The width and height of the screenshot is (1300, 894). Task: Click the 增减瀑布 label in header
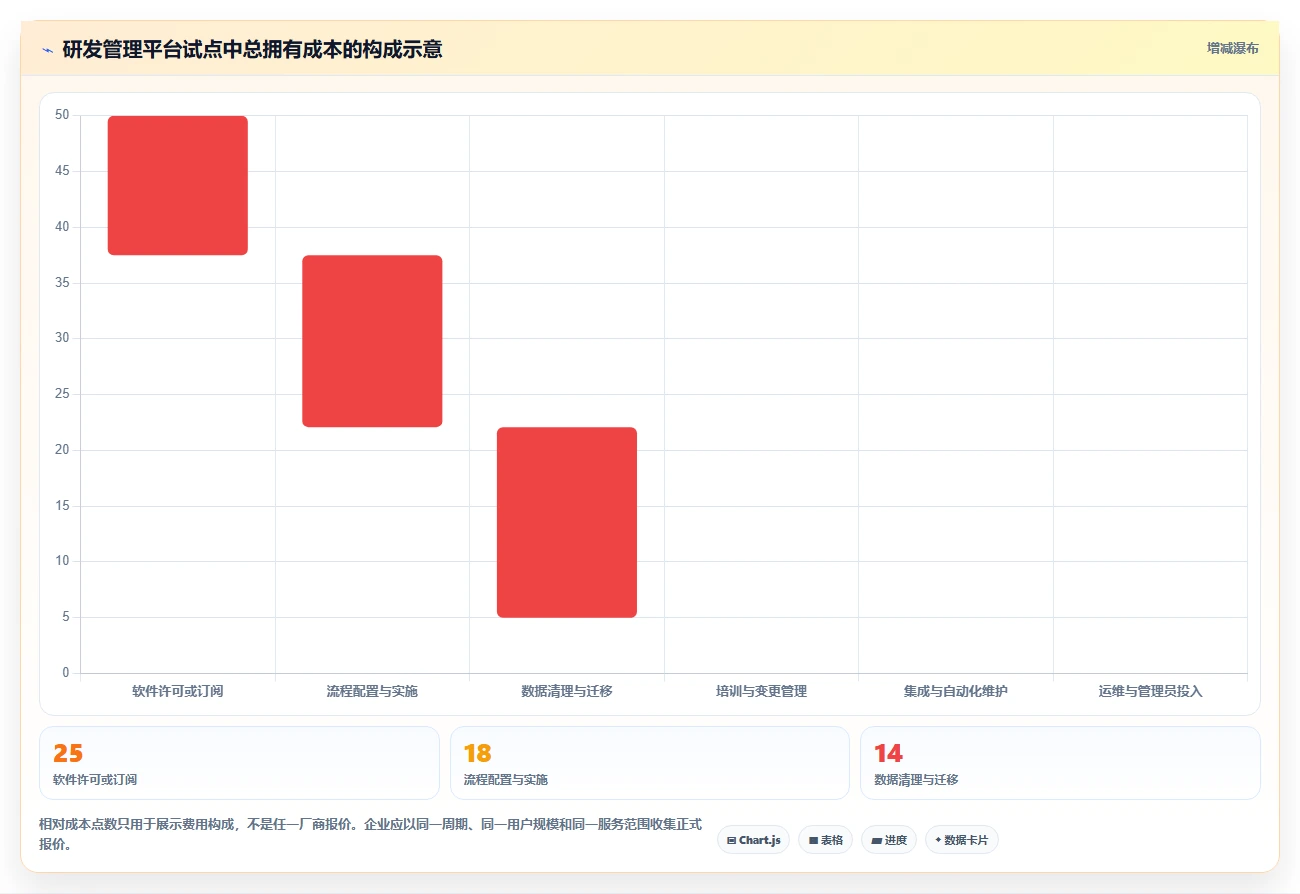coord(1232,48)
